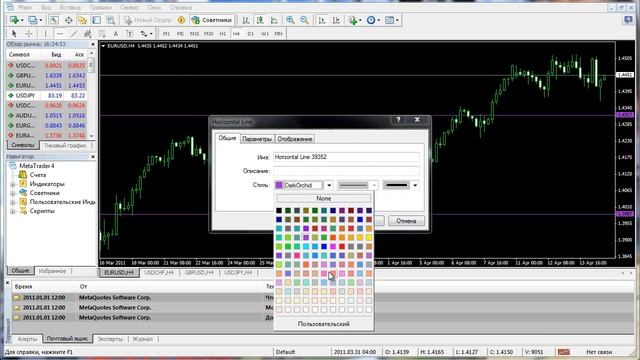Image resolution: width=640 pixels, height=360 pixels.
Task: Switch timeframe to D1
Action: pos(251,33)
